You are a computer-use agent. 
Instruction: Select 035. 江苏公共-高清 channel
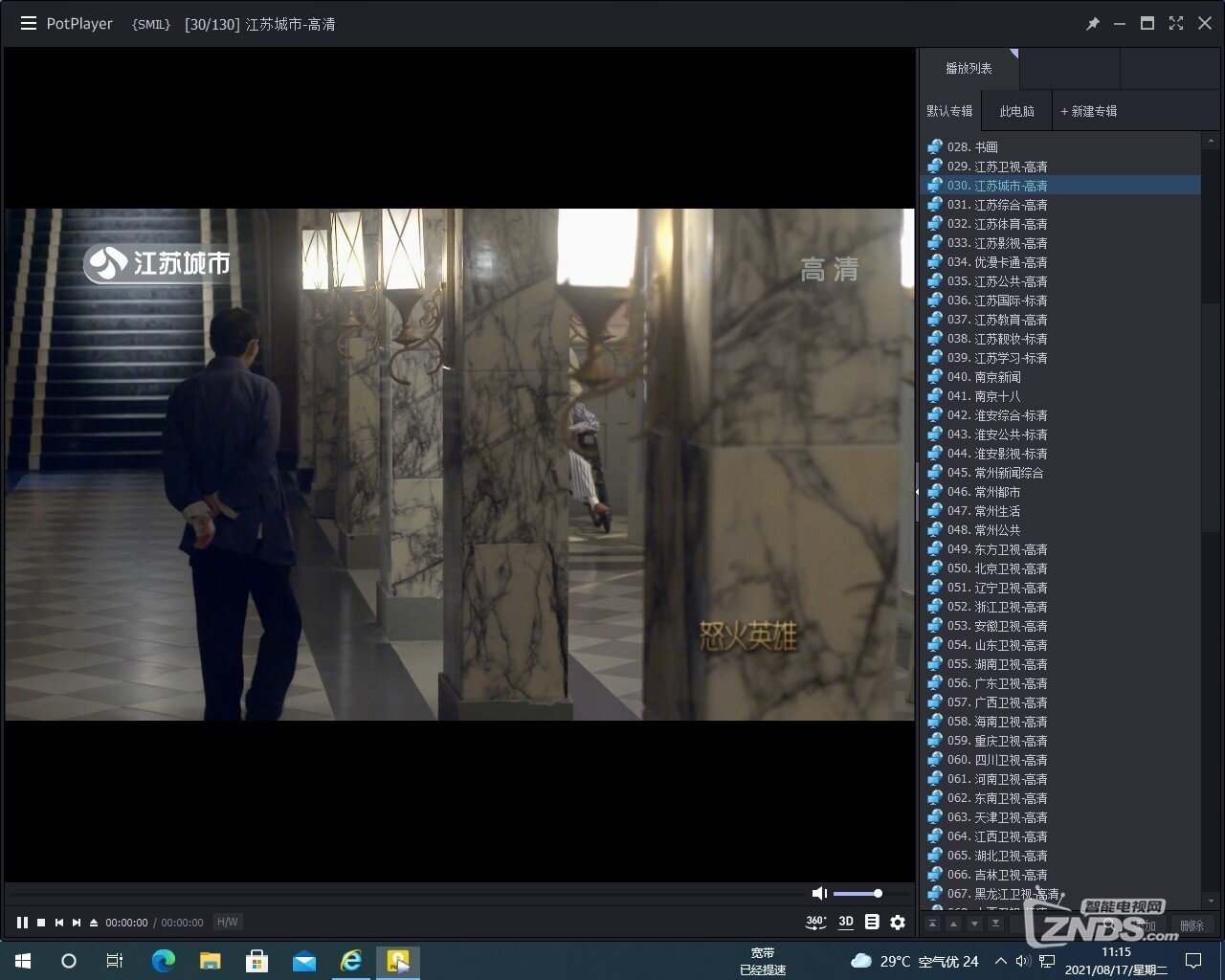coord(1060,281)
